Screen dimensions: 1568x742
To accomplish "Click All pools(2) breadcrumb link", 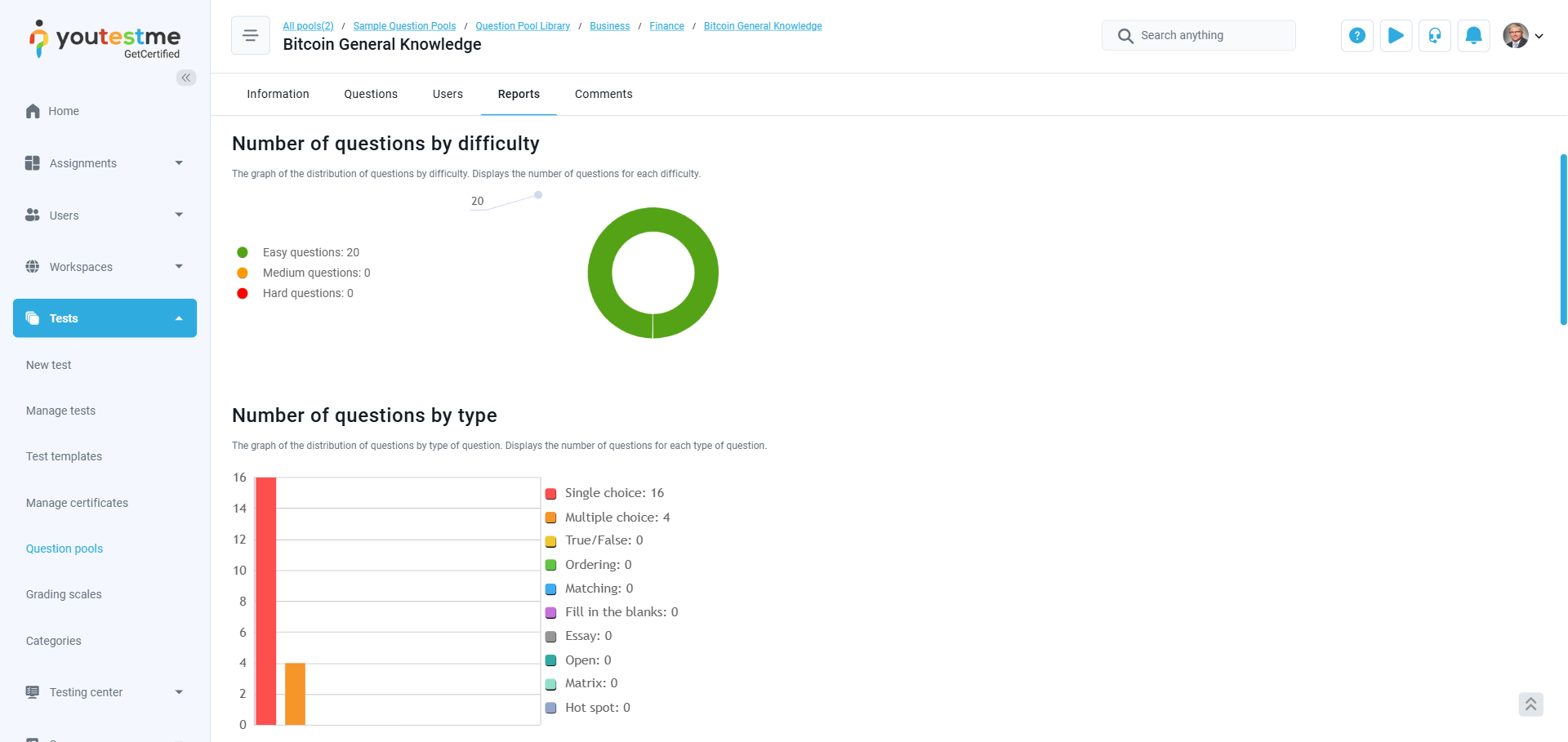I will click(308, 26).
